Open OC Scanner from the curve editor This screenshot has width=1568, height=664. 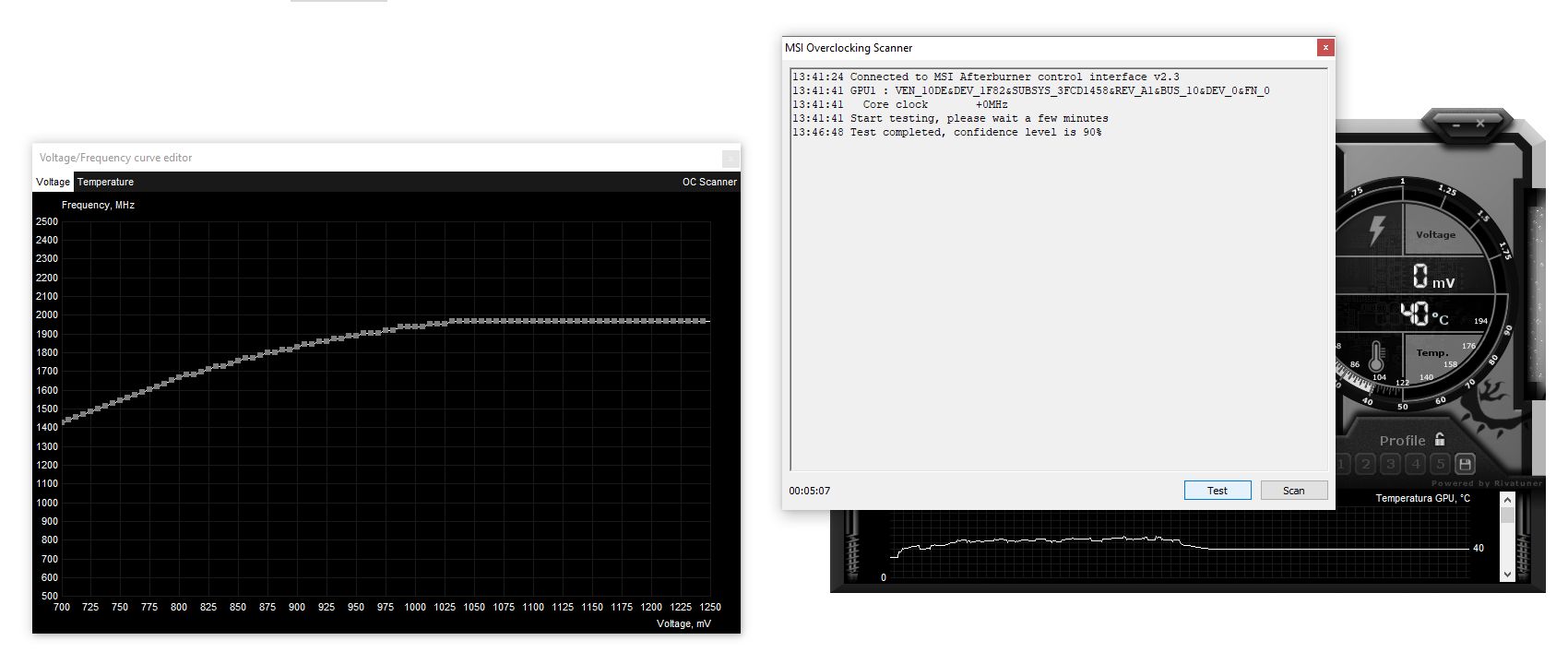[x=709, y=182]
